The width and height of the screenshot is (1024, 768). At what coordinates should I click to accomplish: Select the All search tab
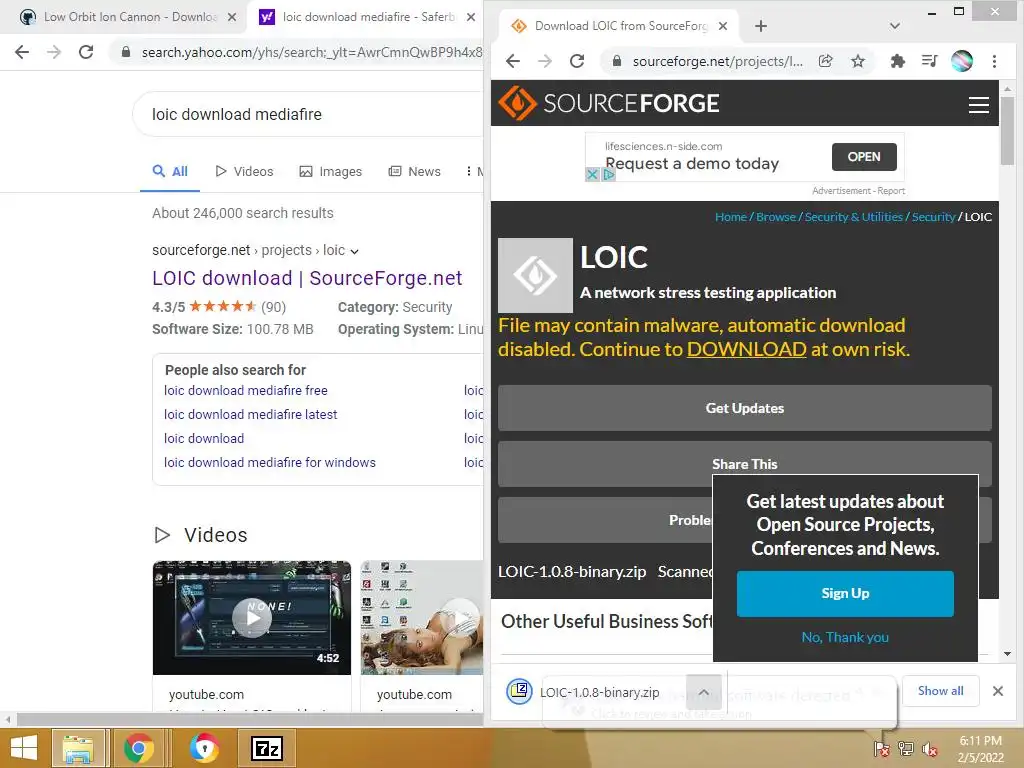(170, 172)
